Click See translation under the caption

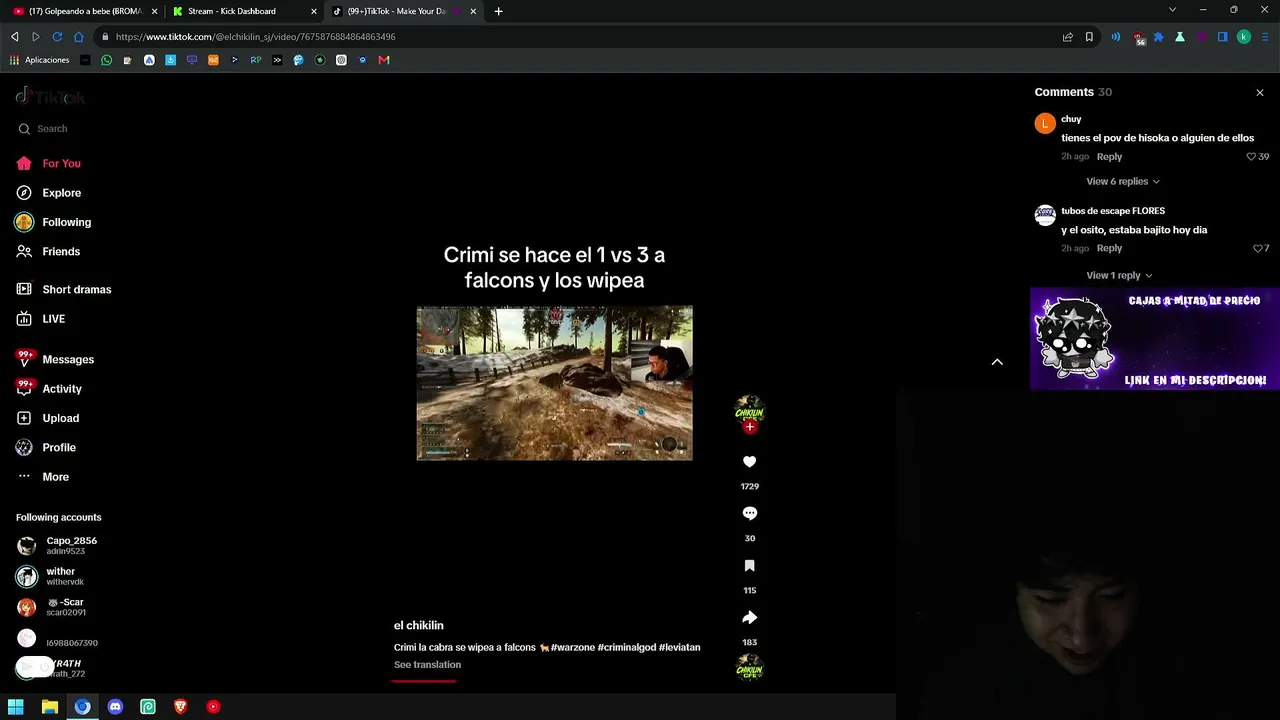coord(427,665)
